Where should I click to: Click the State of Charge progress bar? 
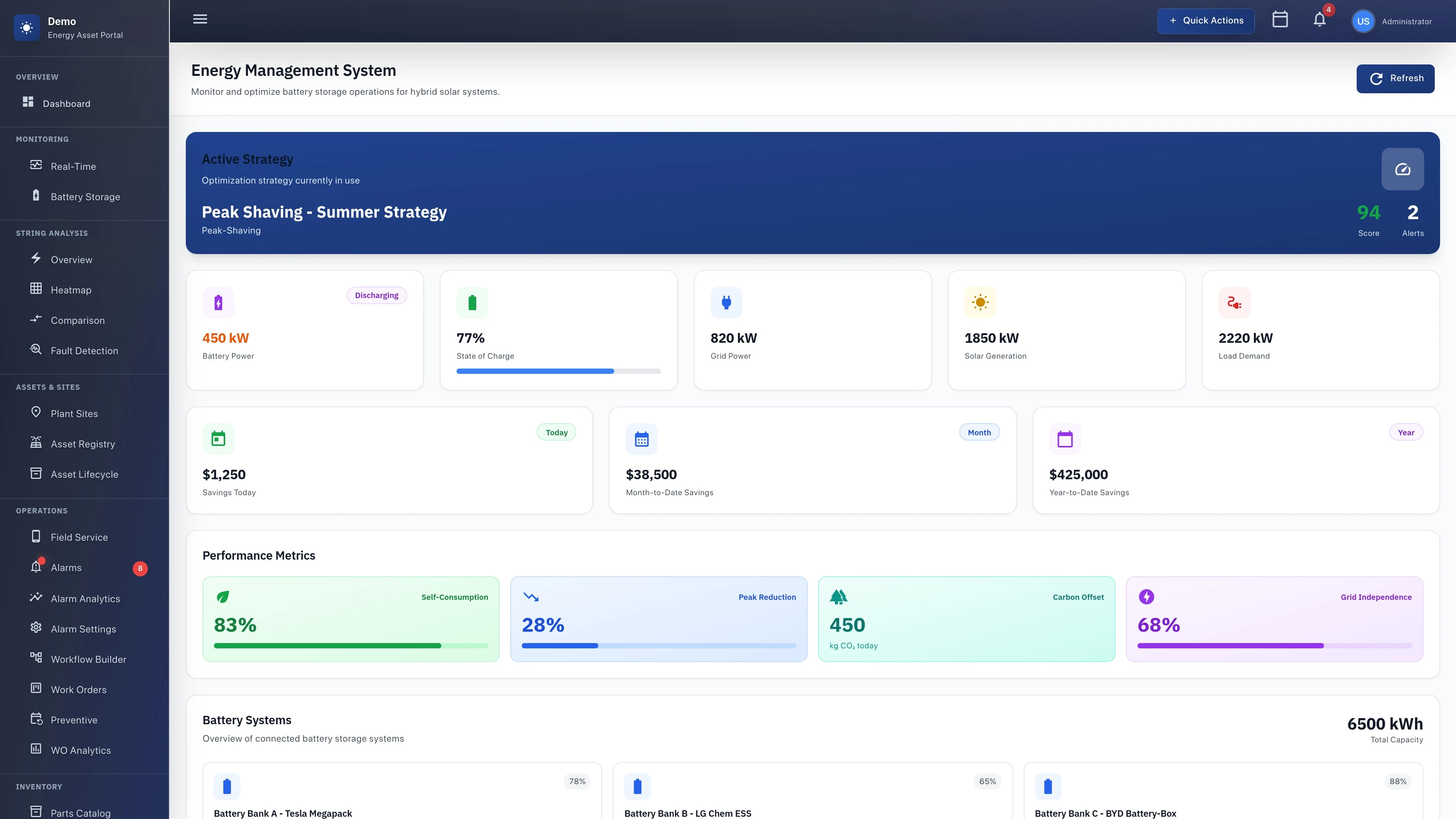(559, 371)
